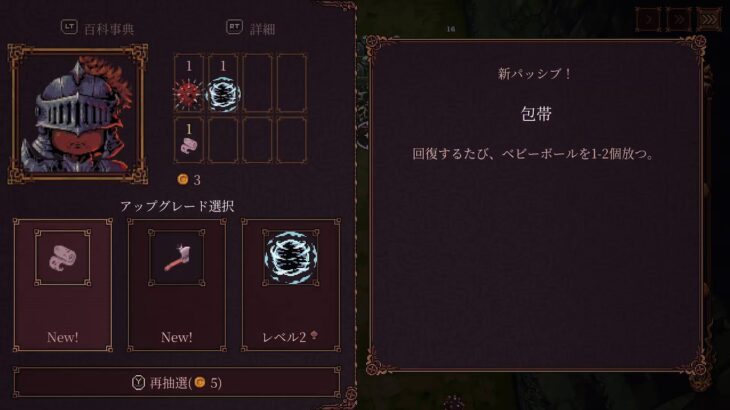Click the lightning orb inventory slot
730x410 pixels.
pos(223,83)
